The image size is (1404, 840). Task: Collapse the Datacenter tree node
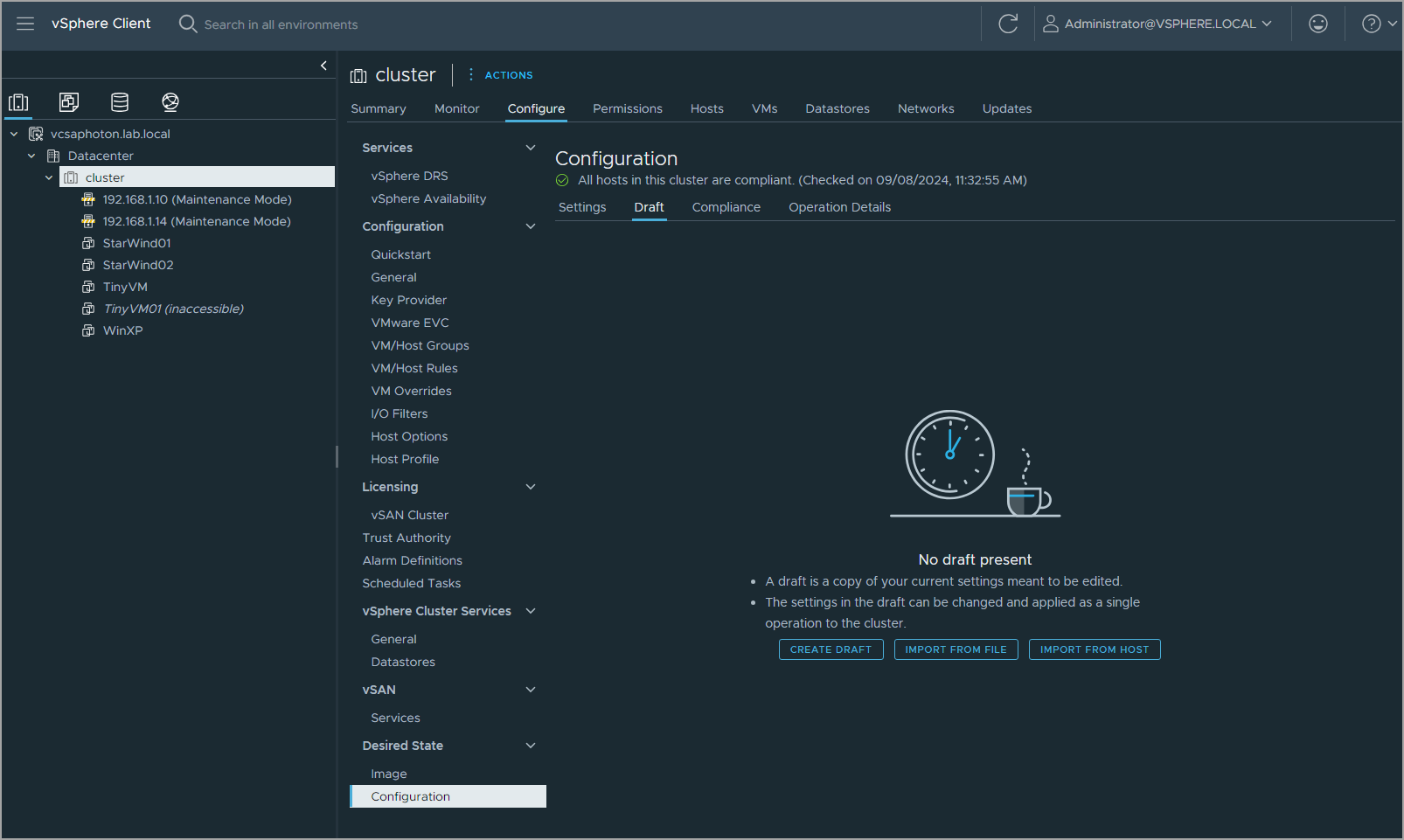point(31,156)
